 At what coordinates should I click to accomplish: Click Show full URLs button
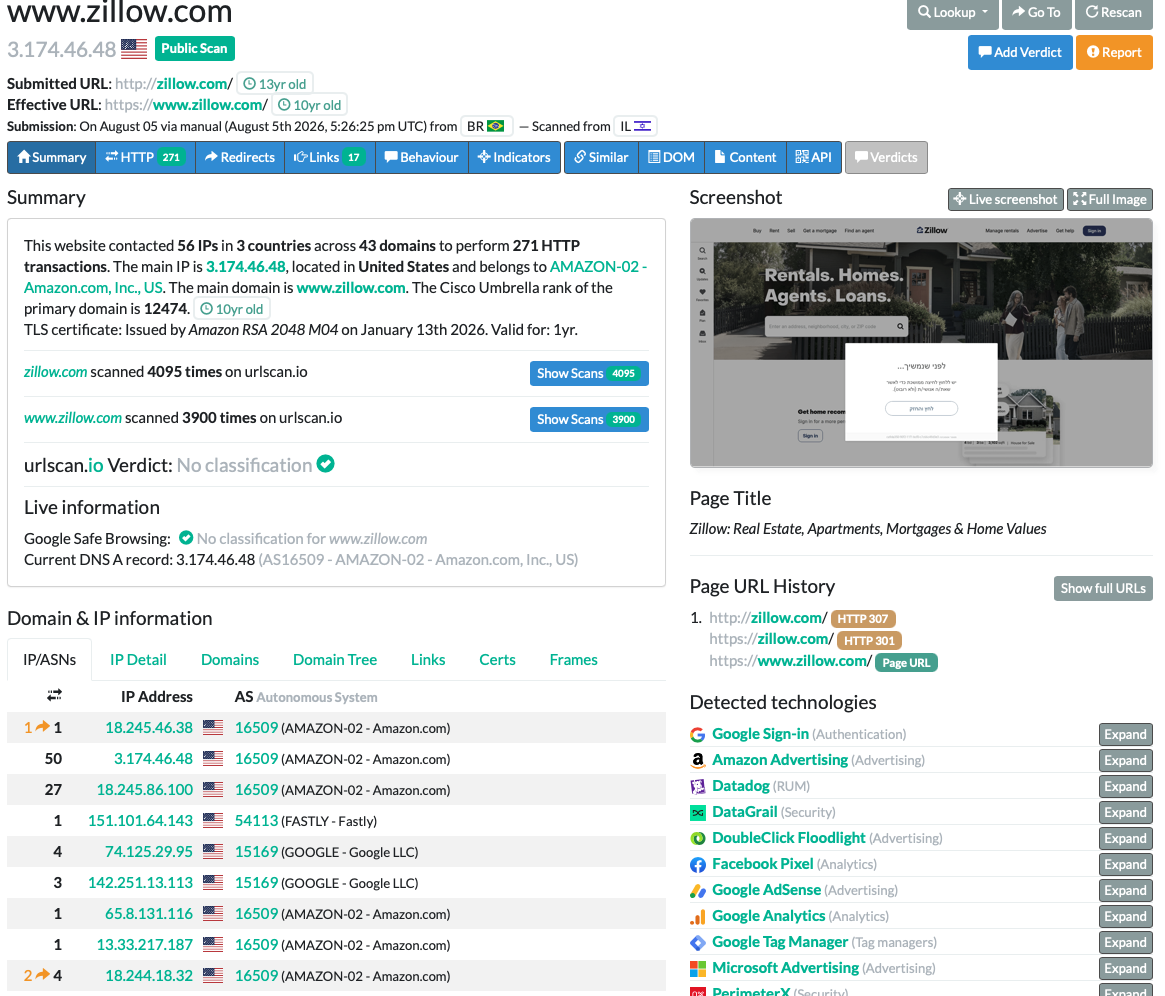pos(1103,588)
